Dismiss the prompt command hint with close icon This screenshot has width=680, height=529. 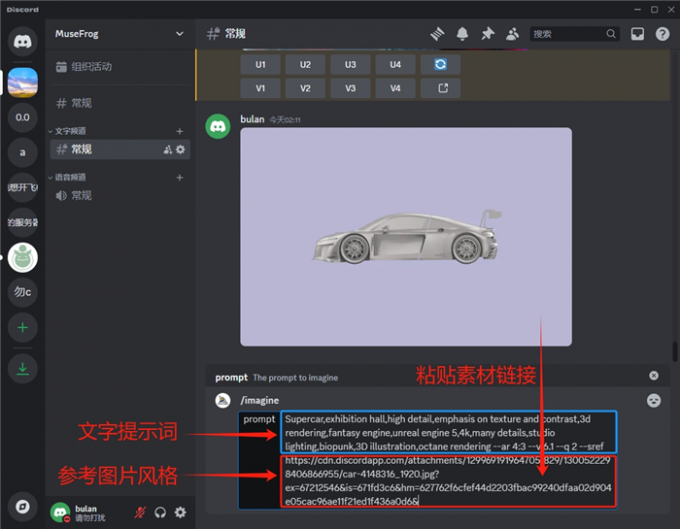(x=654, y=376)
